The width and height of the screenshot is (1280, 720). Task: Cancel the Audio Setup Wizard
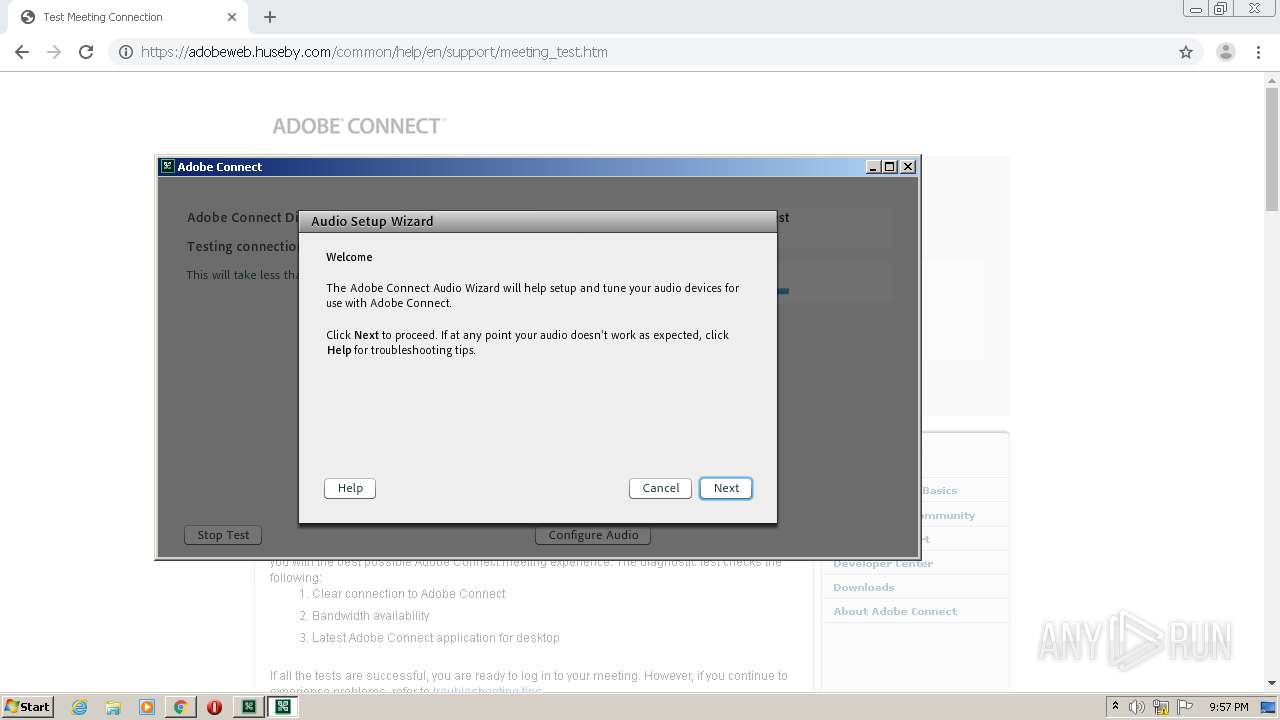click(660, 488)
